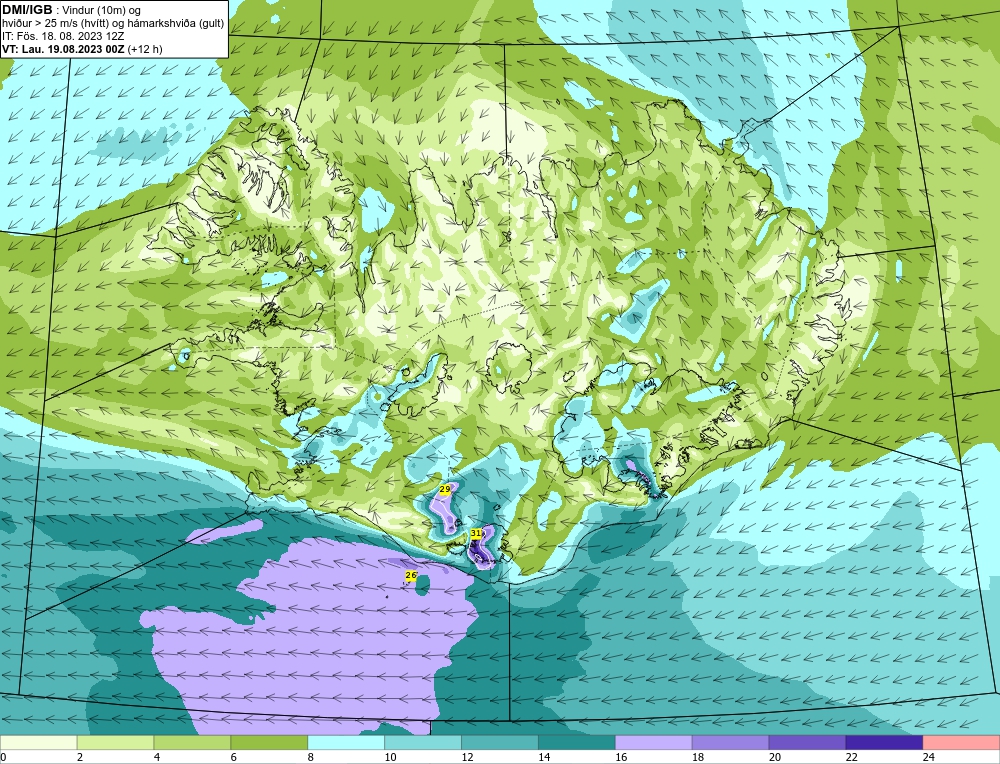Click the 2–4 m/s pale green legend swatch
This screenshot has width=1000, height=764.
[x=115, y=743]
